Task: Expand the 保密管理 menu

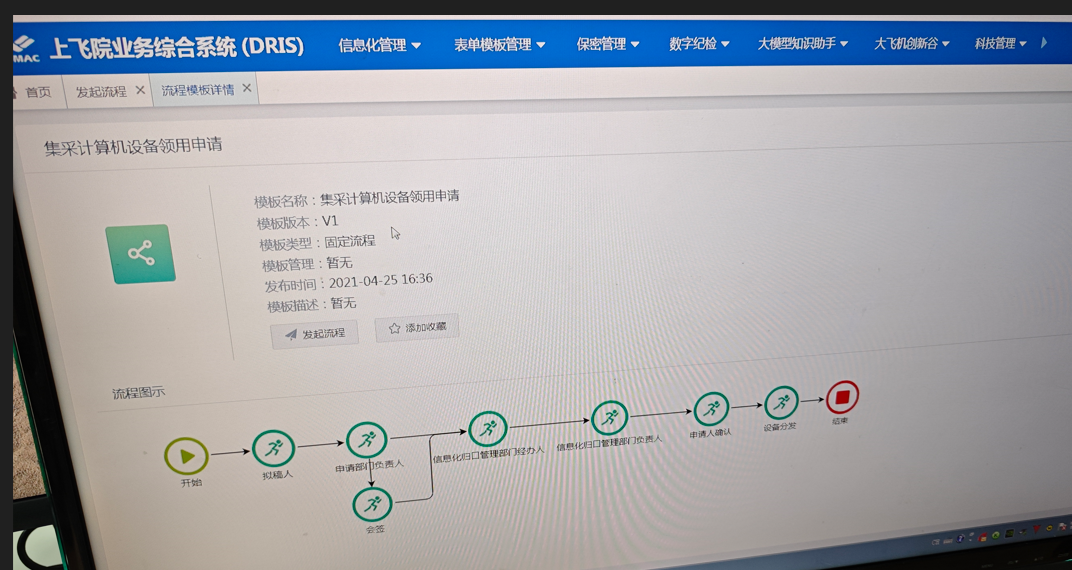Action: coord(607,44)
